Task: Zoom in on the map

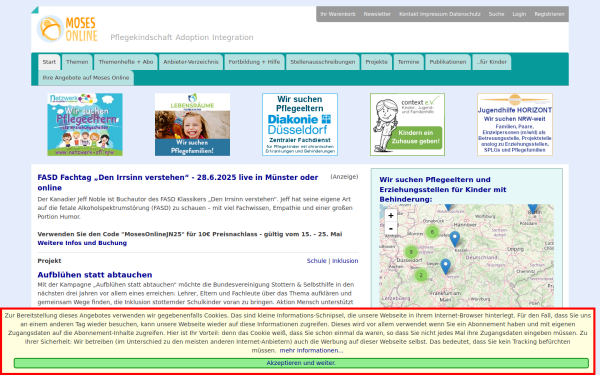Action: pos(390,215)
